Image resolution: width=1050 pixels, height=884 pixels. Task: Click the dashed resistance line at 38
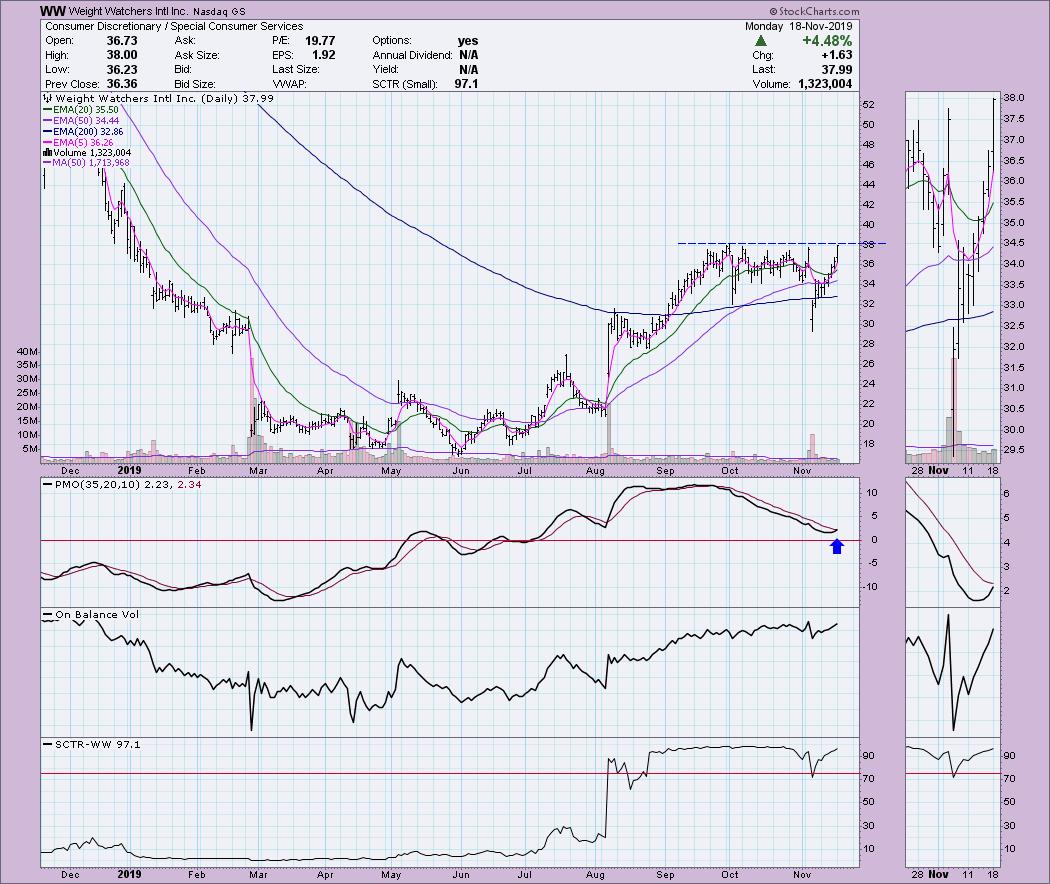[781, 243]
